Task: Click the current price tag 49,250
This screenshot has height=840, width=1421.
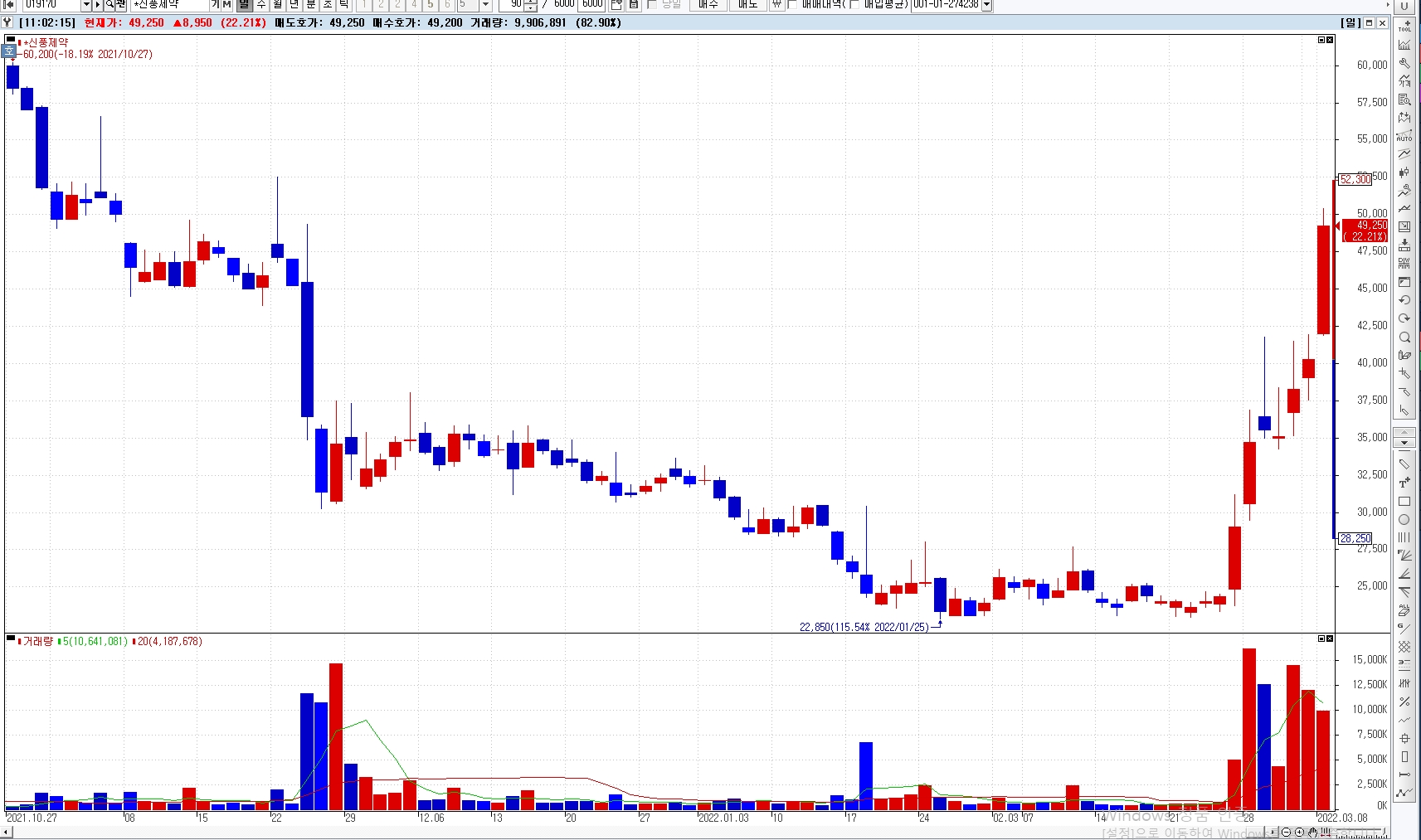Action: pos(1365,231)
